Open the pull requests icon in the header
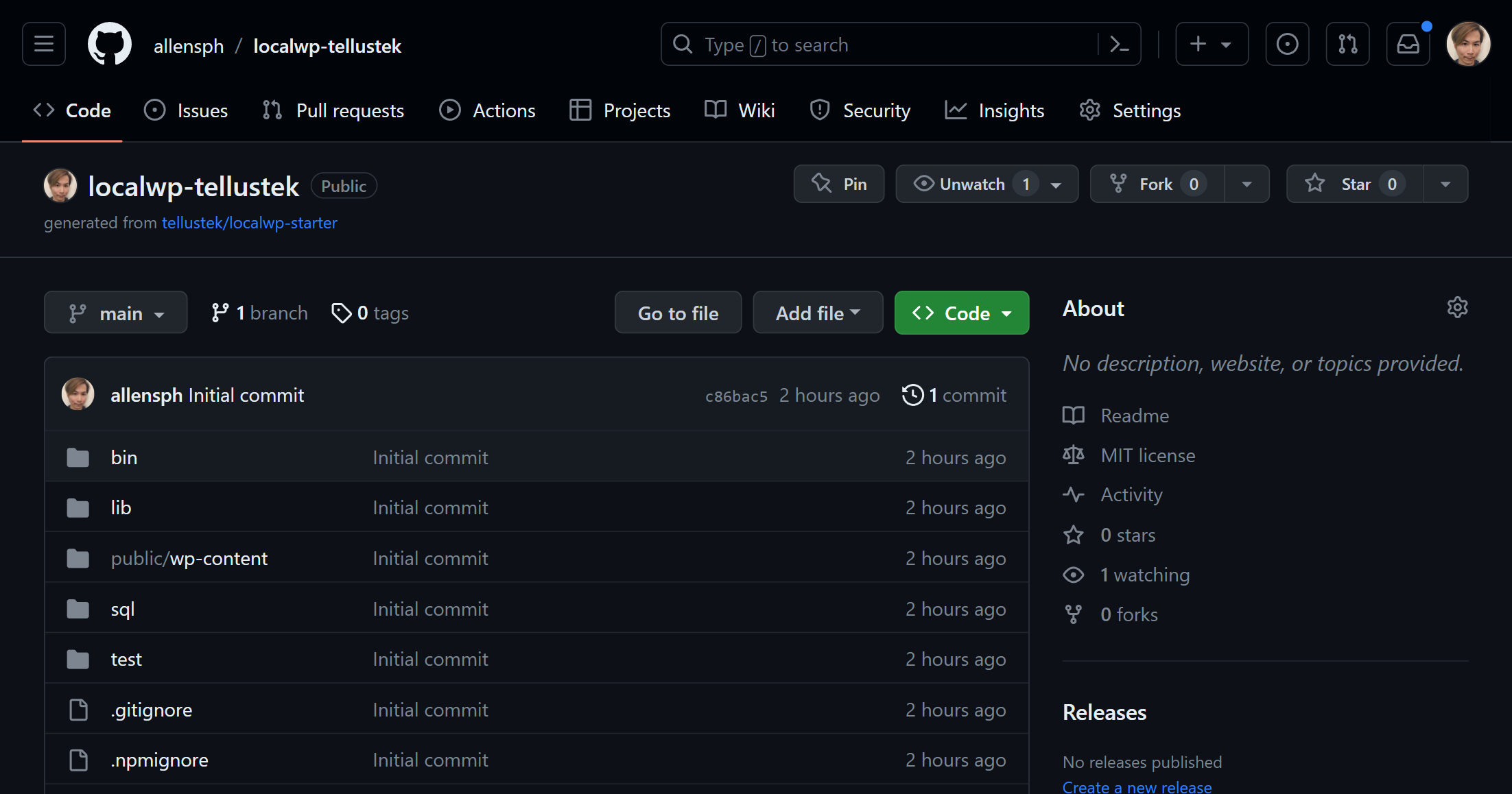This screenshot has width=1512, height=794. click(1347, 44)
